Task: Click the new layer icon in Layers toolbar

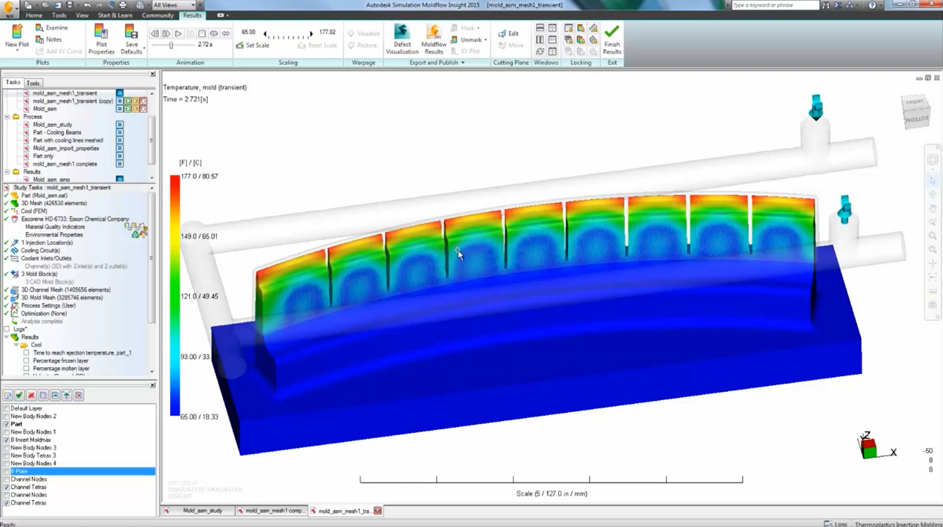Action: 8,395
